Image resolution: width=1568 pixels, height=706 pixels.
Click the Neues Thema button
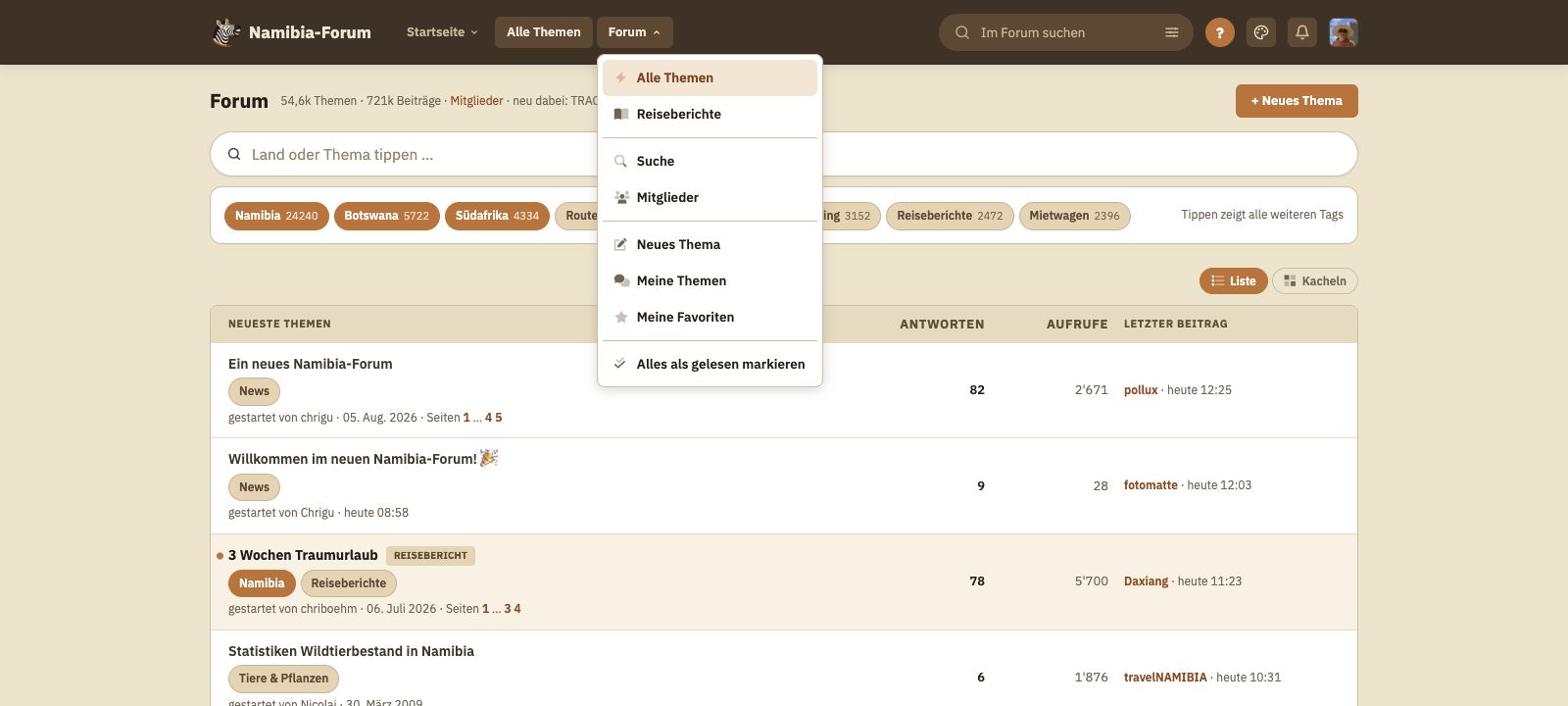[x=1297, y=101]
